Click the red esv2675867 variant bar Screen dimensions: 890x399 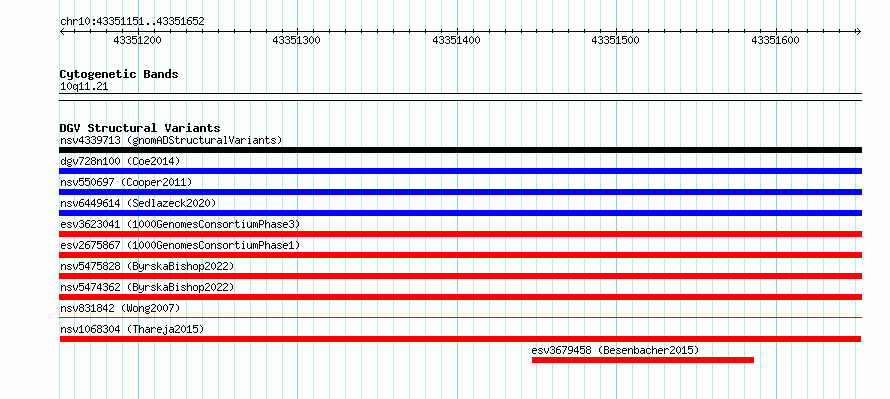pyautogui.click(x=460, y=255)
